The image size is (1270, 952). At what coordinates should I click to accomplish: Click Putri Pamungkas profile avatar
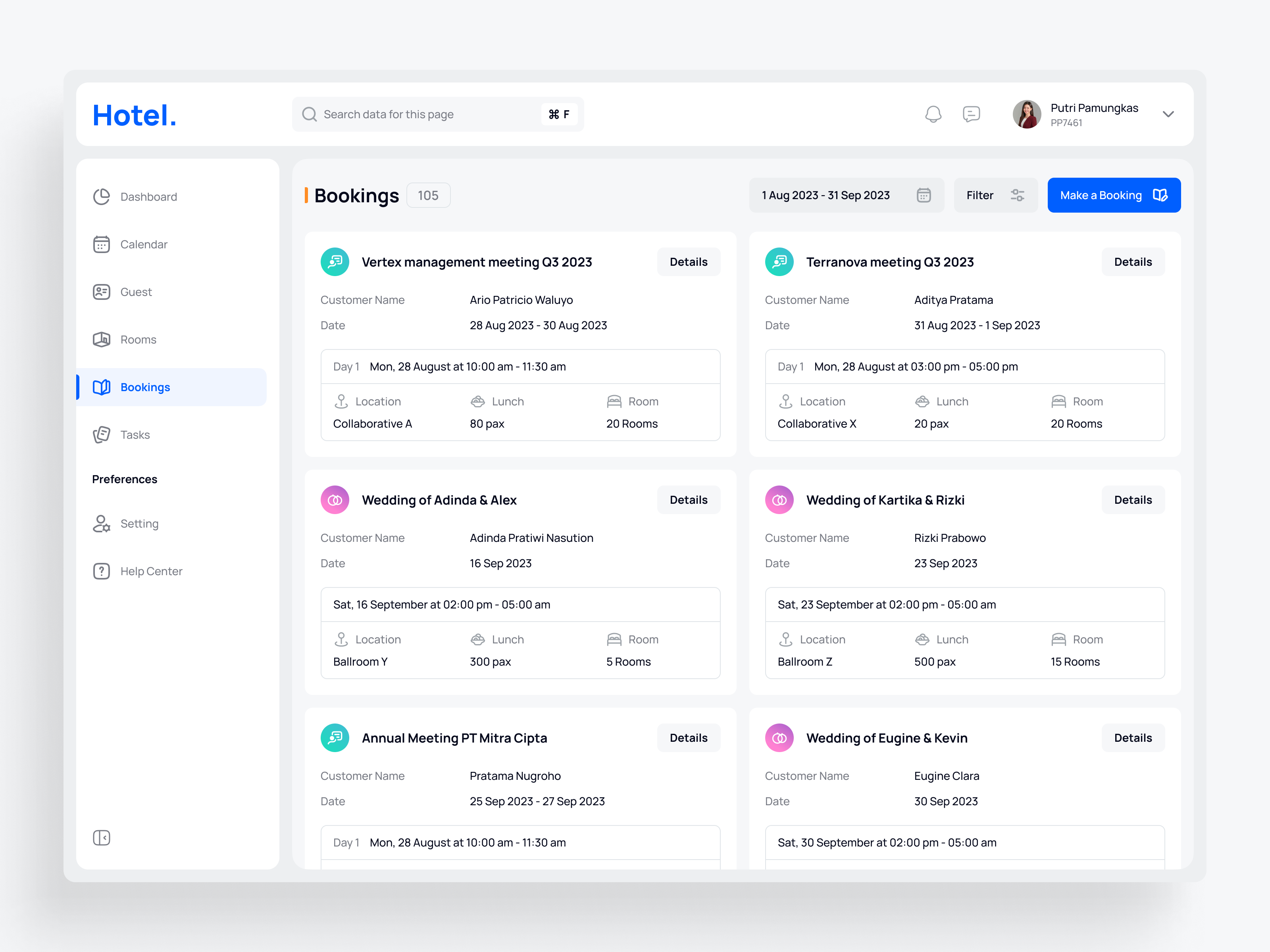click(x=1027, y=113)
